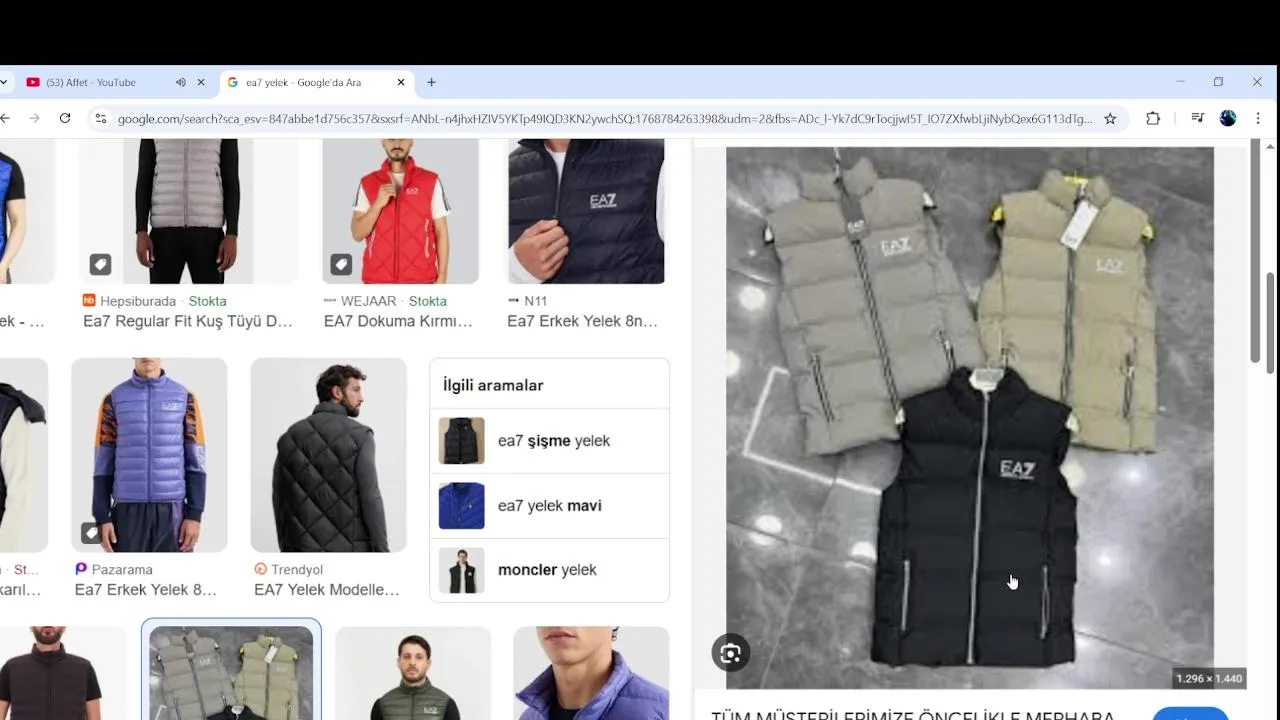Switch to the Affet YouTube tab
Screen dimensions: 1280x720
point(100,82)
